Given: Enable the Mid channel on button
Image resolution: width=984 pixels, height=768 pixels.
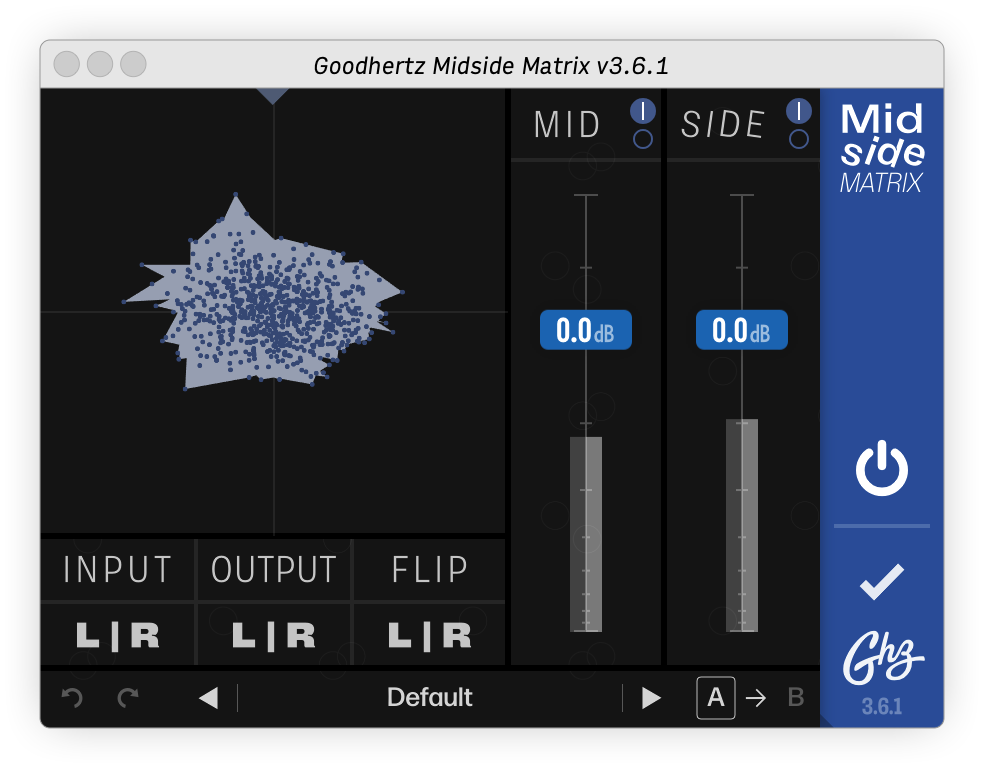Looking at the screenshot, I should 643,111.
